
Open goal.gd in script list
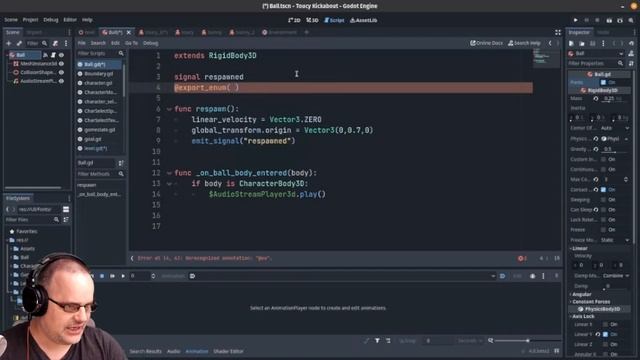pos(93,139)
